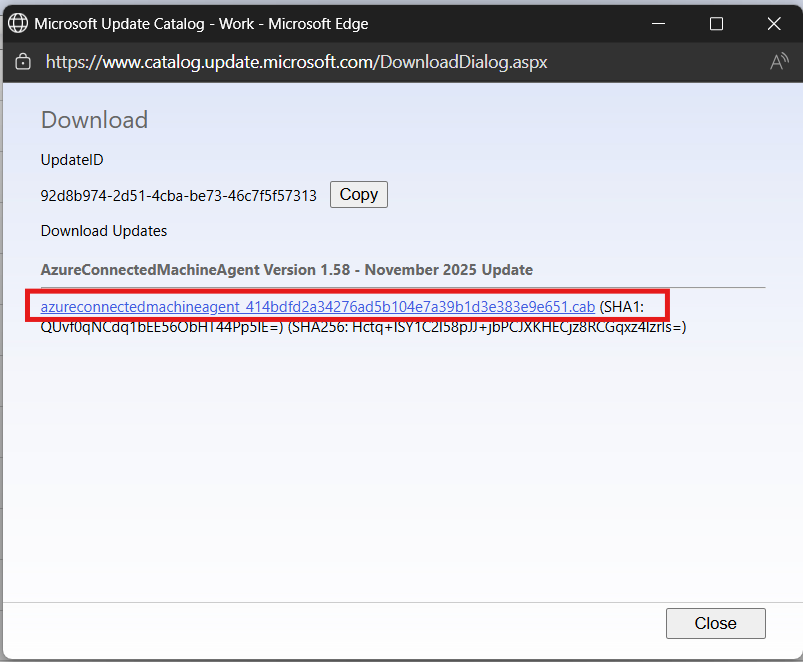803x662 pixels.
Task: Click the SHA1: label text
Action: pos(622,307)
